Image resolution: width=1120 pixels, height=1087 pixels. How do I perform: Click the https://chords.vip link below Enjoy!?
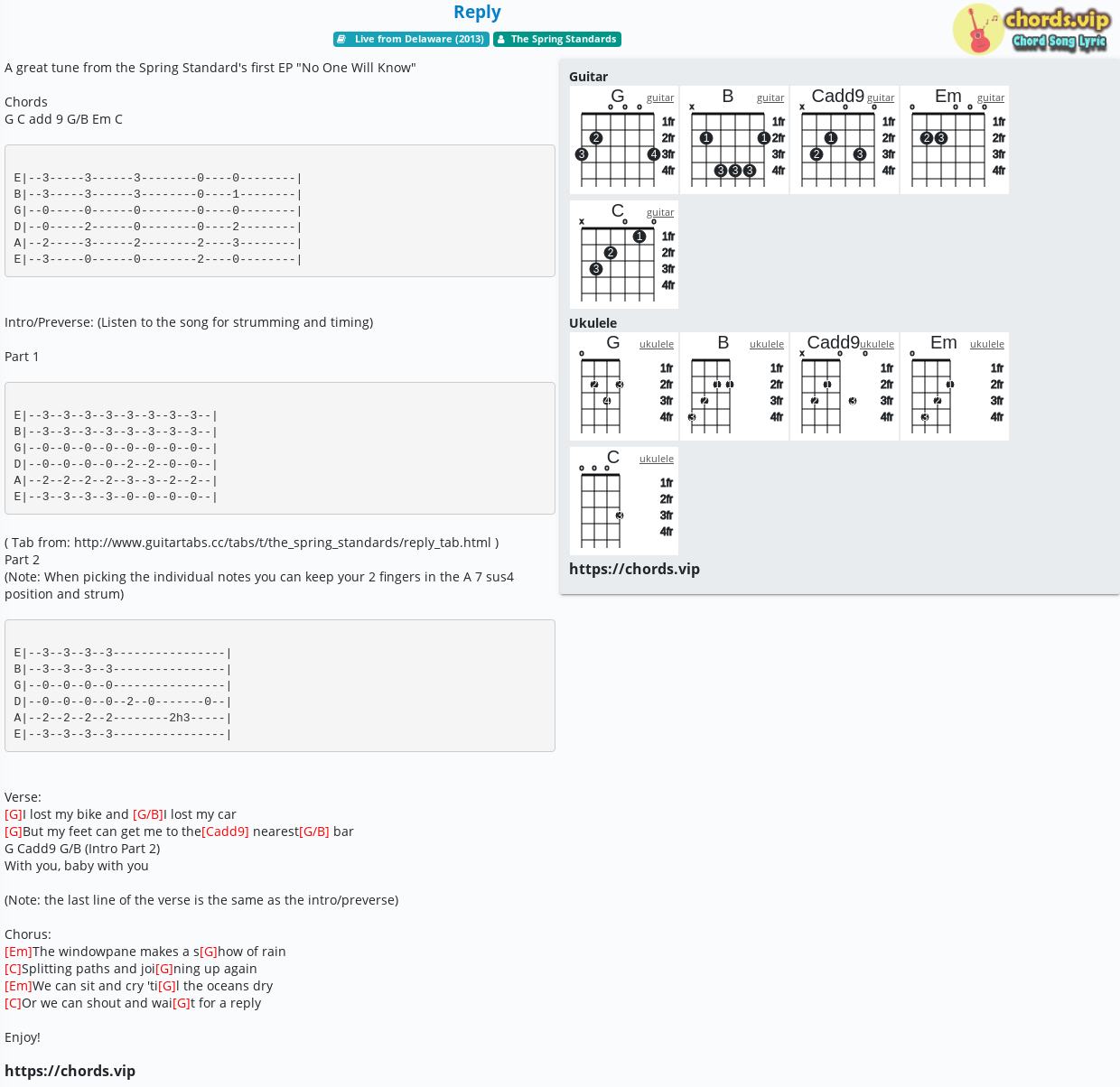(70, 1071)
